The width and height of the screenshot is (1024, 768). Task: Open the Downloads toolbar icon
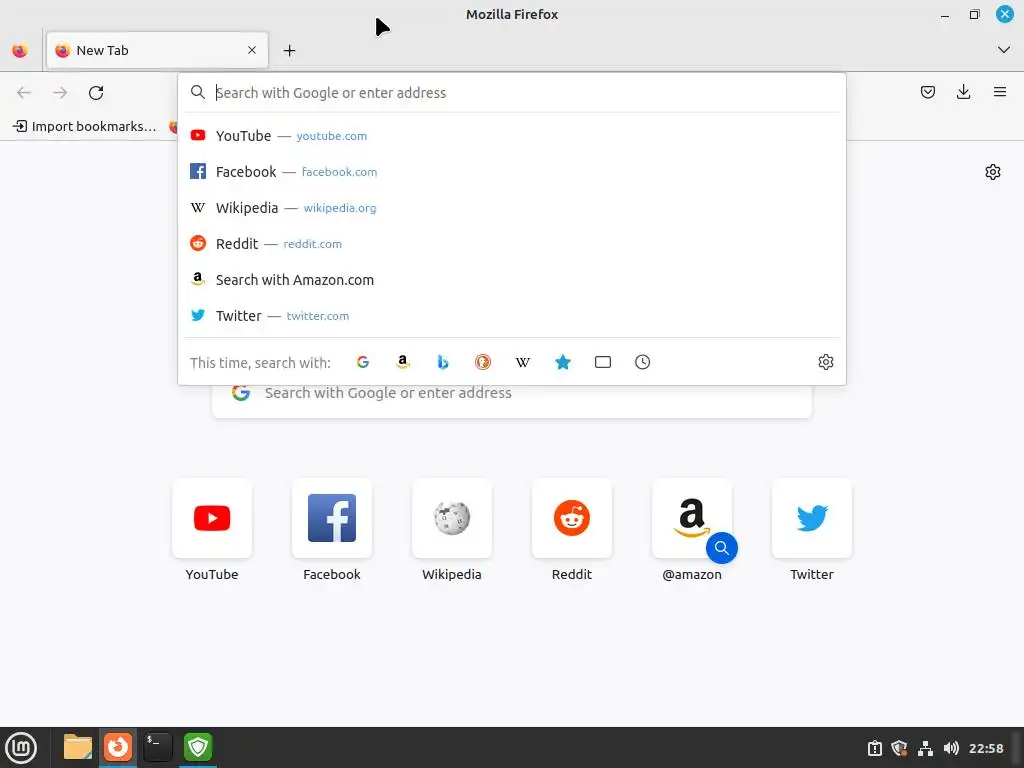pyautogui.click(x=963, y=92)
